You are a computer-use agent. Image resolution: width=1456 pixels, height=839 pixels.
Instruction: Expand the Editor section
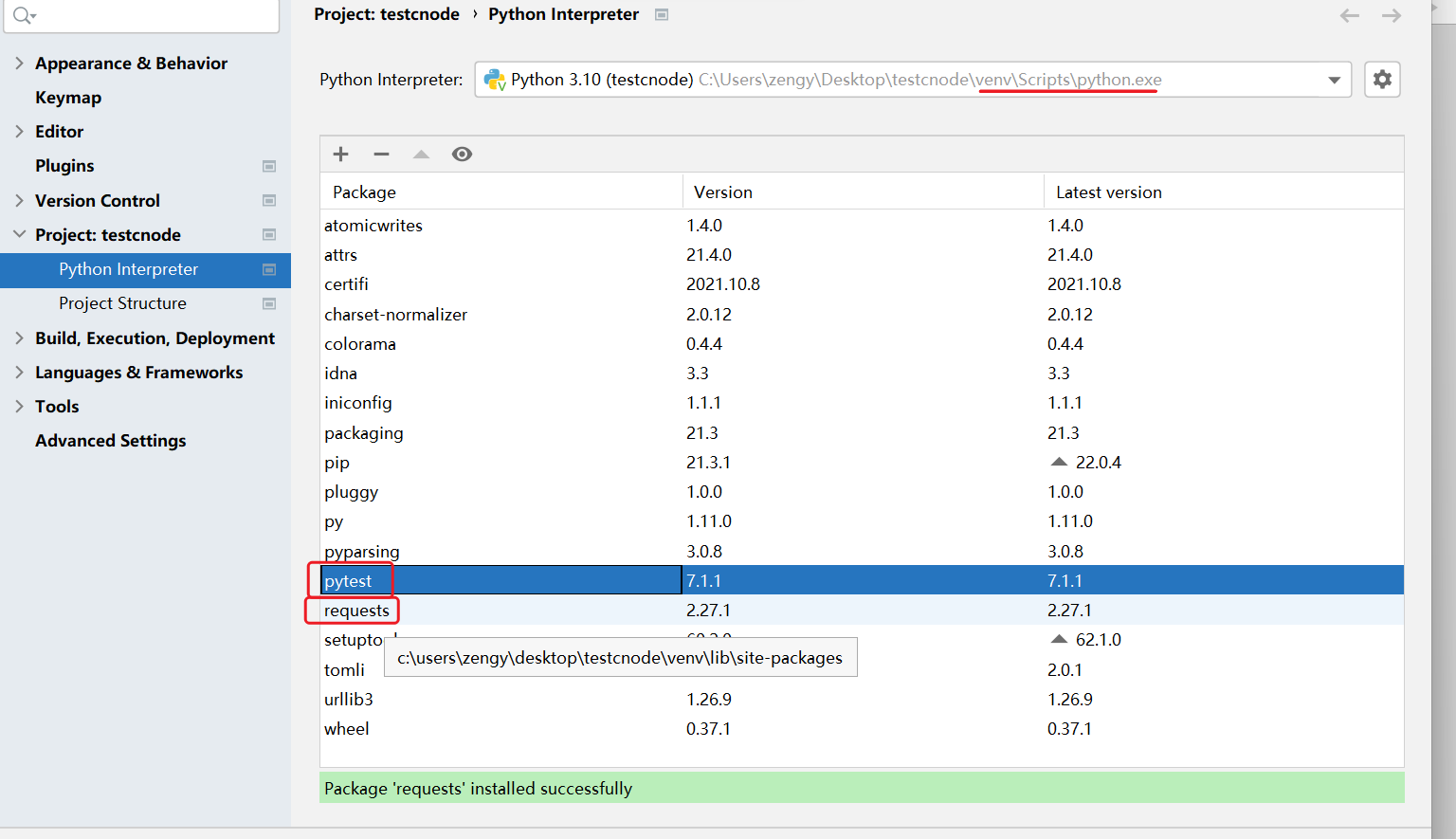click(19, 131)
